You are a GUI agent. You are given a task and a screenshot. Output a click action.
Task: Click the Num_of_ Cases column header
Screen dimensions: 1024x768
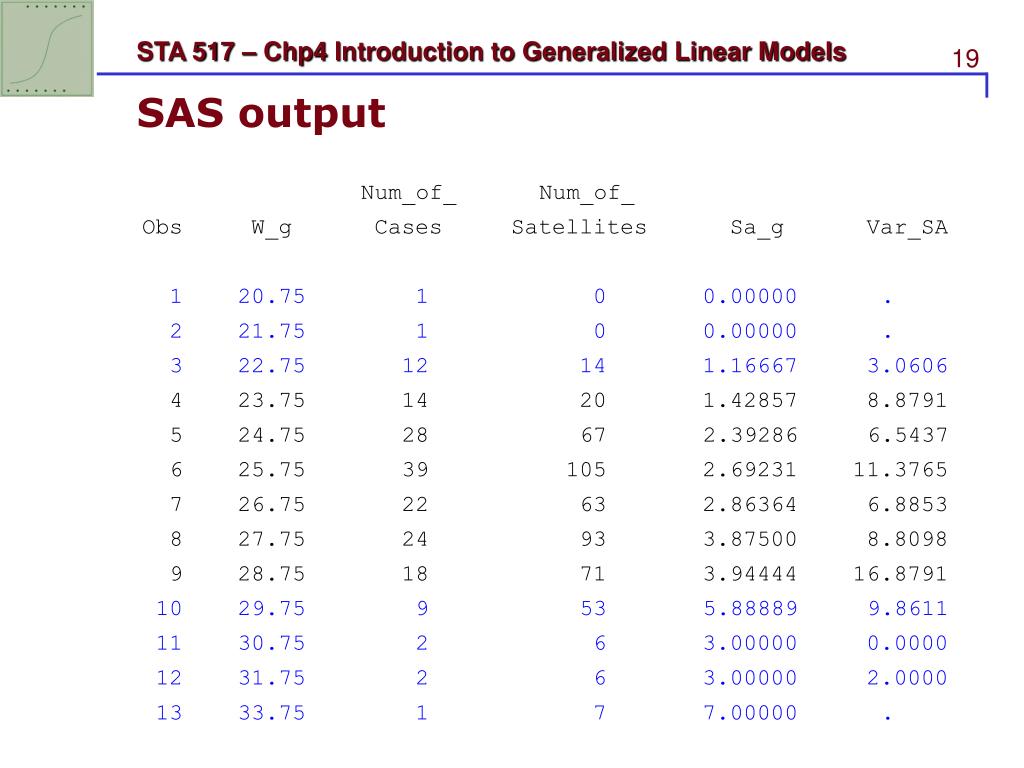click(408, 210)
